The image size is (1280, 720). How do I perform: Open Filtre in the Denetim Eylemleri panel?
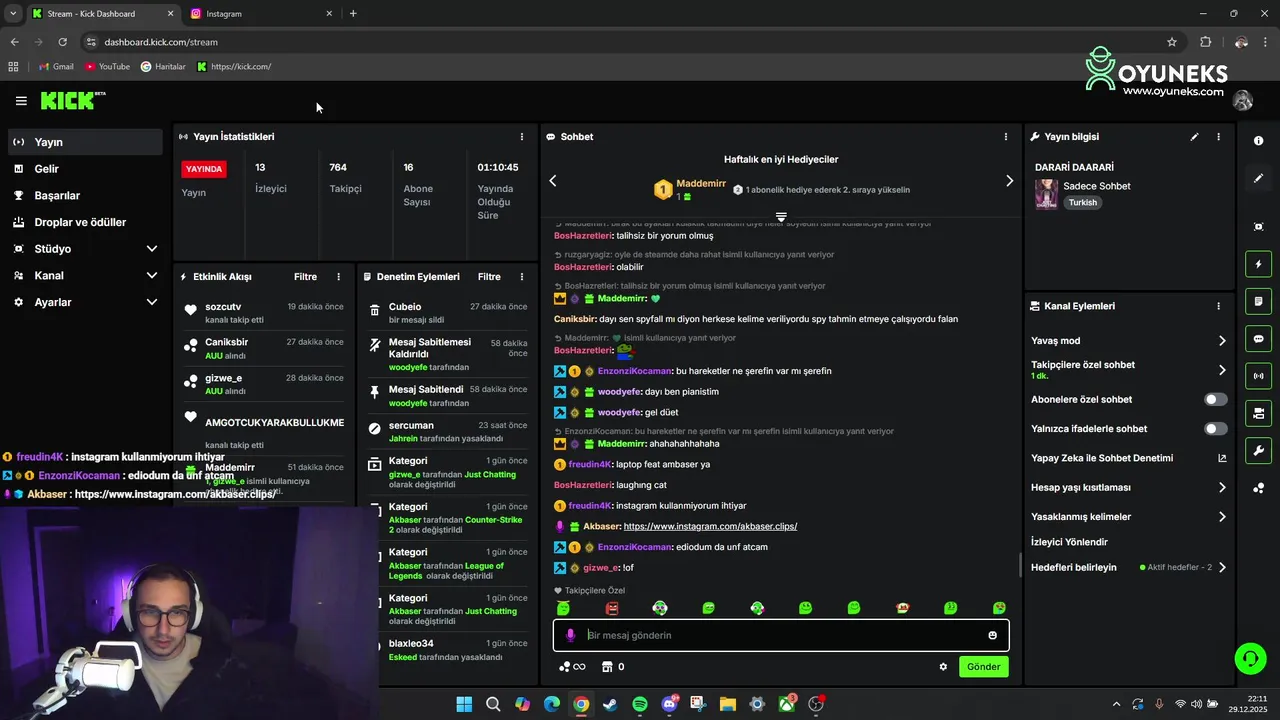[x=489, y=277]
